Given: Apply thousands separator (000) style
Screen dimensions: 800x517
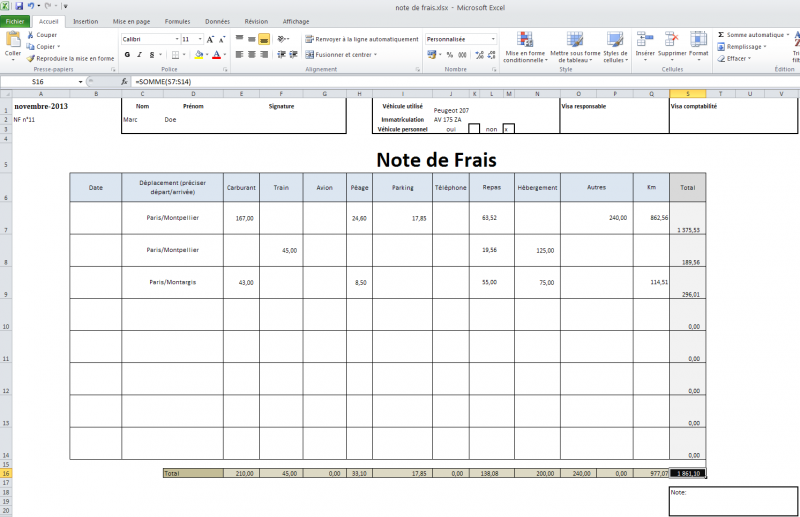Looking at the screenshot, I should [x=462, y=55].
